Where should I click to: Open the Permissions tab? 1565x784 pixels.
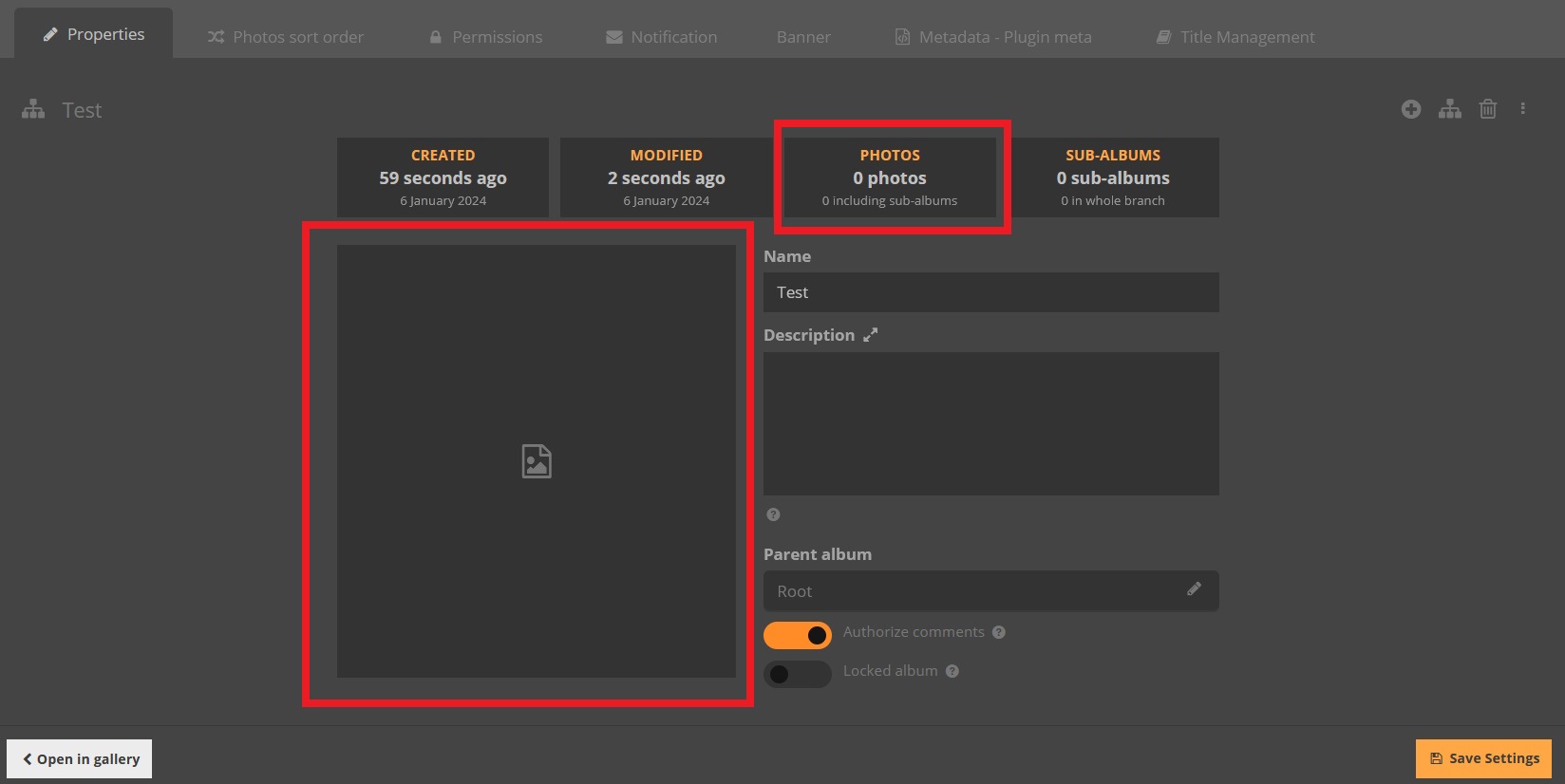tap(485, 37)
